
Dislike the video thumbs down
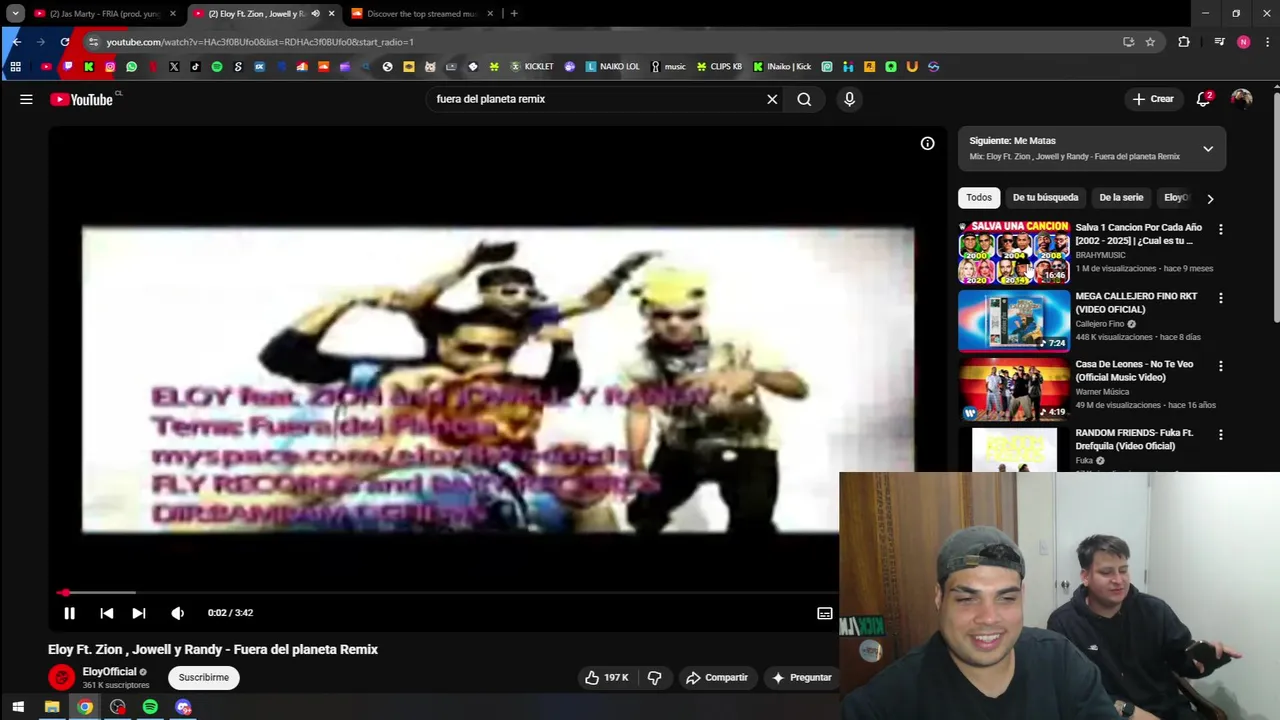pos(654,677)
